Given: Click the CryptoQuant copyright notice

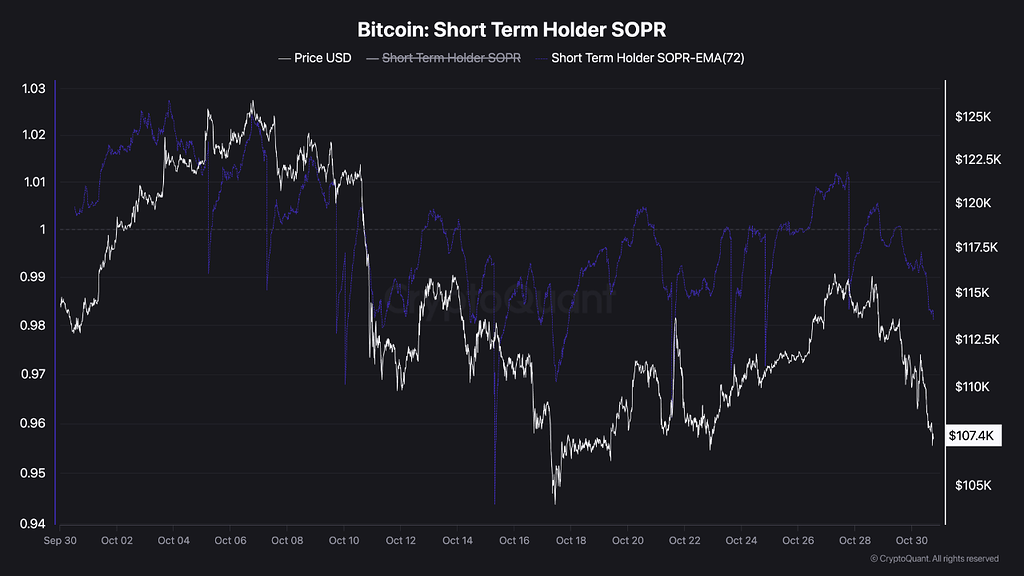Looking at the screenshot, I should pyautogui.click(x=934, y=559).
